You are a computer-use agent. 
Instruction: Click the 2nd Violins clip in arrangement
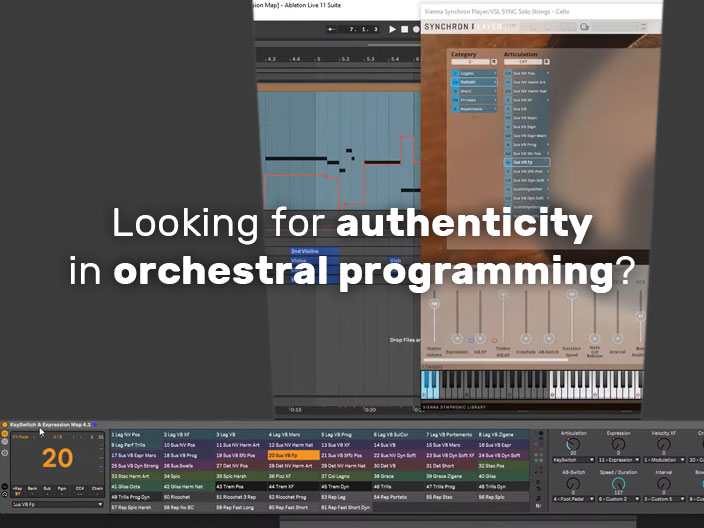[x=314, y=251]
